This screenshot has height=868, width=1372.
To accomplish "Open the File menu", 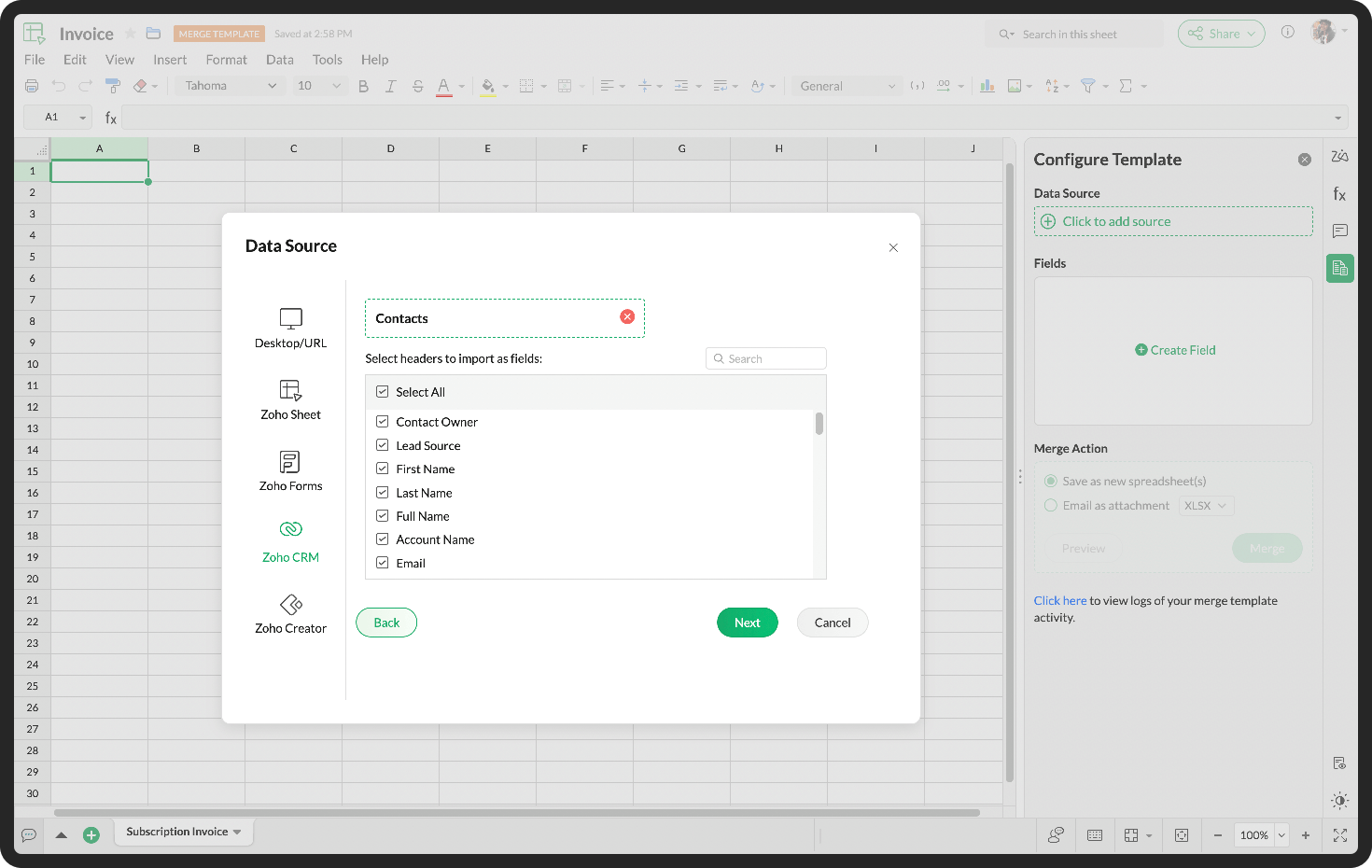I will click(x=35, y=60).
